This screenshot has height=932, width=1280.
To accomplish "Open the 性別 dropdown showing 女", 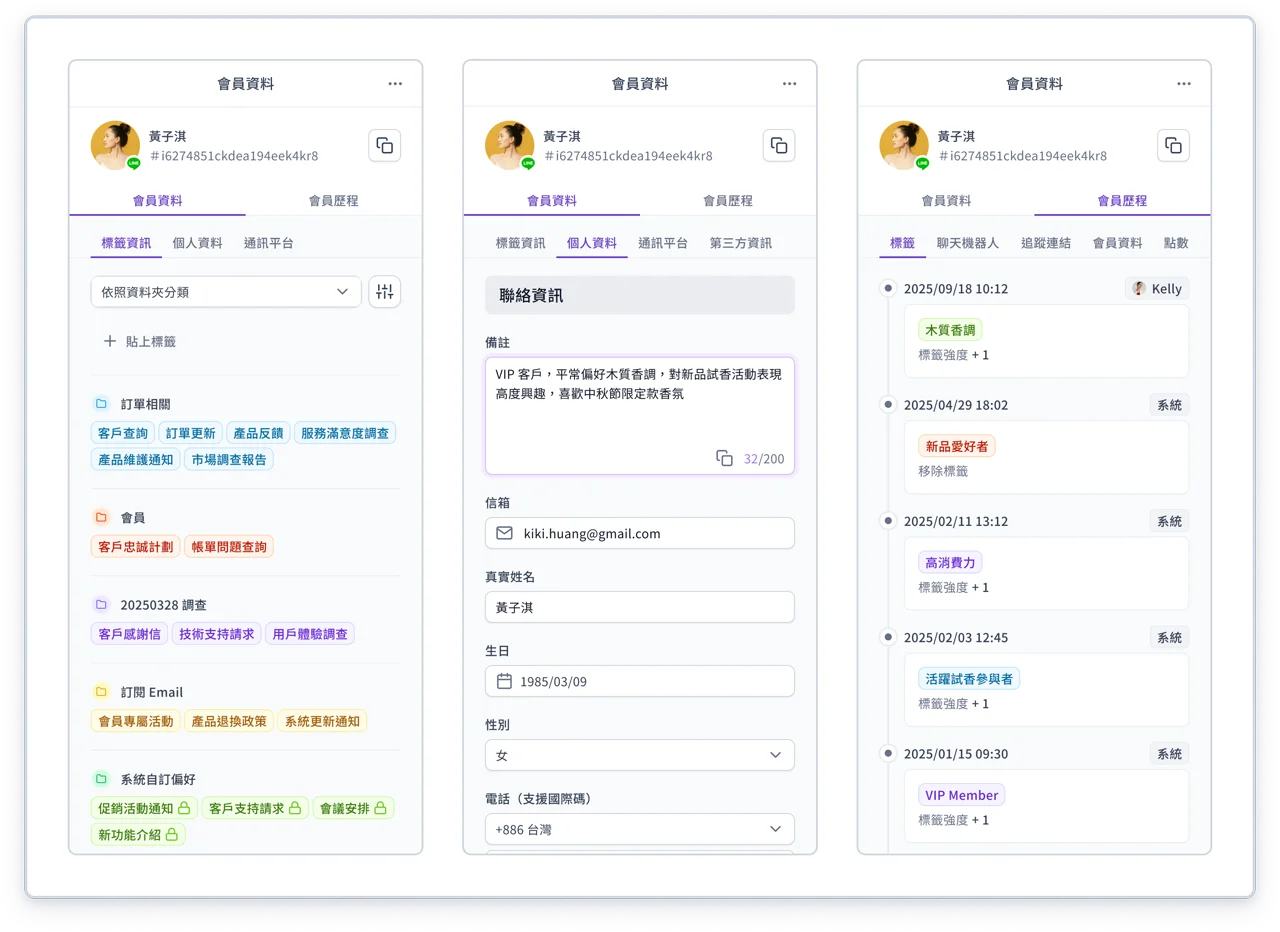I will 640,755.
